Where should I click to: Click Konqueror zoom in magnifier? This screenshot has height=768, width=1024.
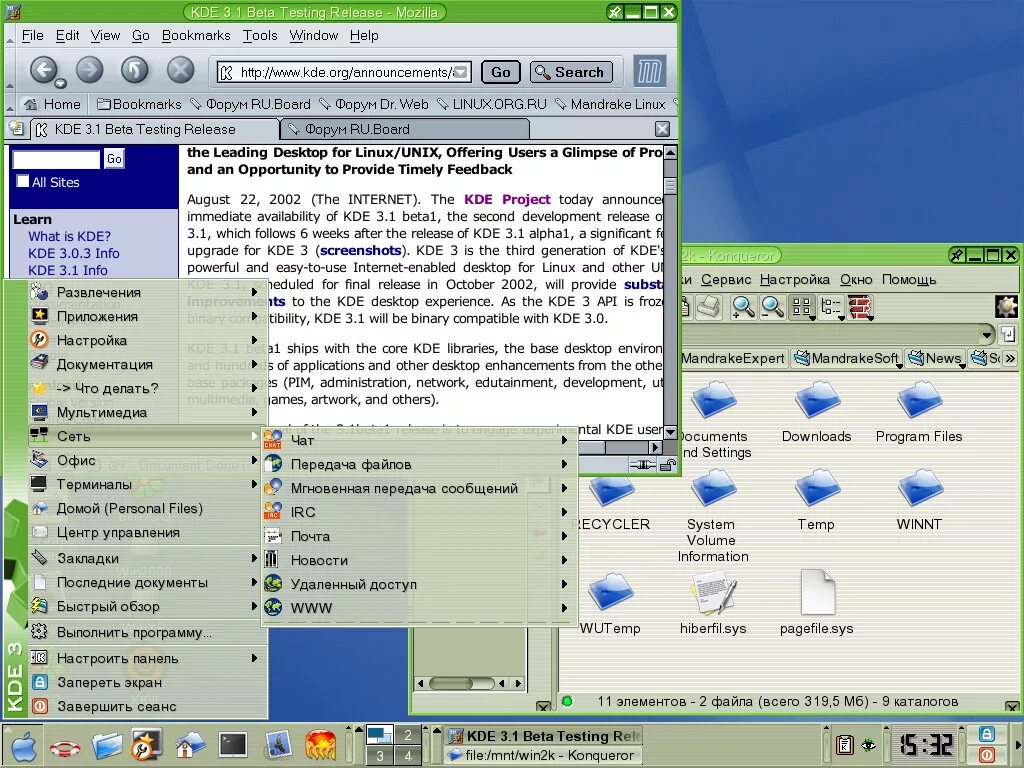point(743,307)
